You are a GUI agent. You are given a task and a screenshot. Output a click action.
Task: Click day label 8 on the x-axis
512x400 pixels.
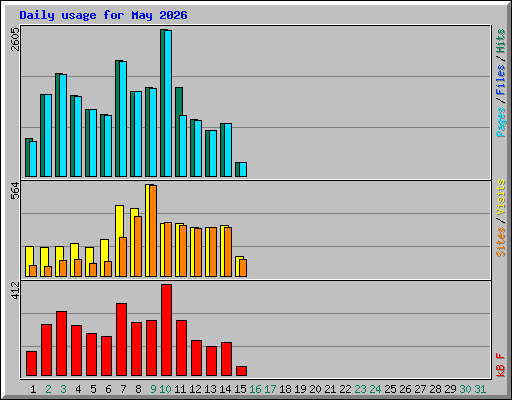(138, 389)
